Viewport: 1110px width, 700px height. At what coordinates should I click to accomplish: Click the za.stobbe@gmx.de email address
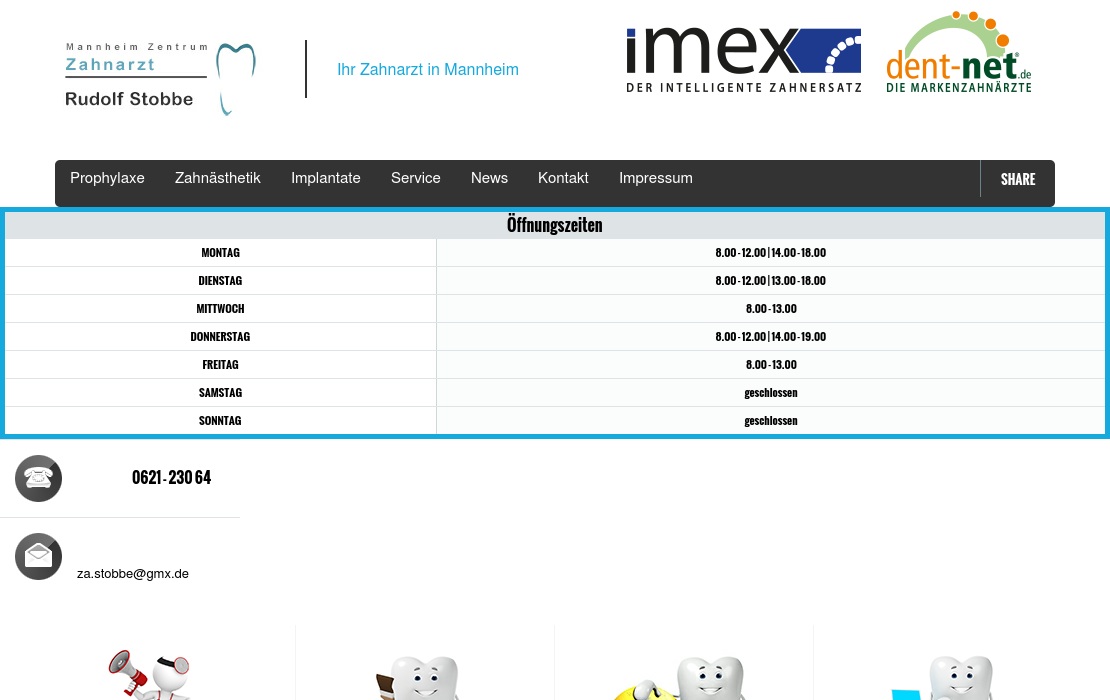click(x=133, y=574)
